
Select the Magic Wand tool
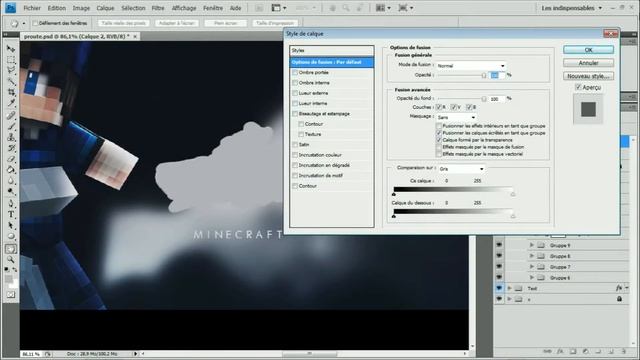pos(11,81)
